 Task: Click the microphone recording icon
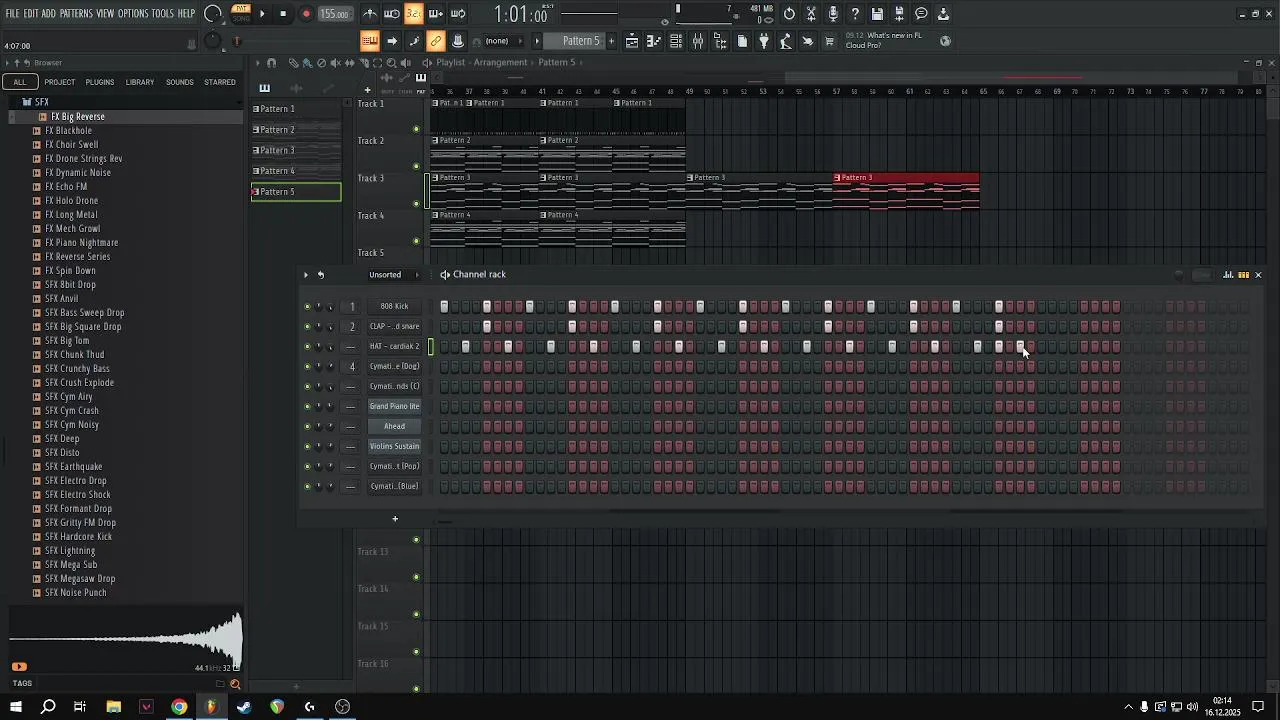click(833, 14)
